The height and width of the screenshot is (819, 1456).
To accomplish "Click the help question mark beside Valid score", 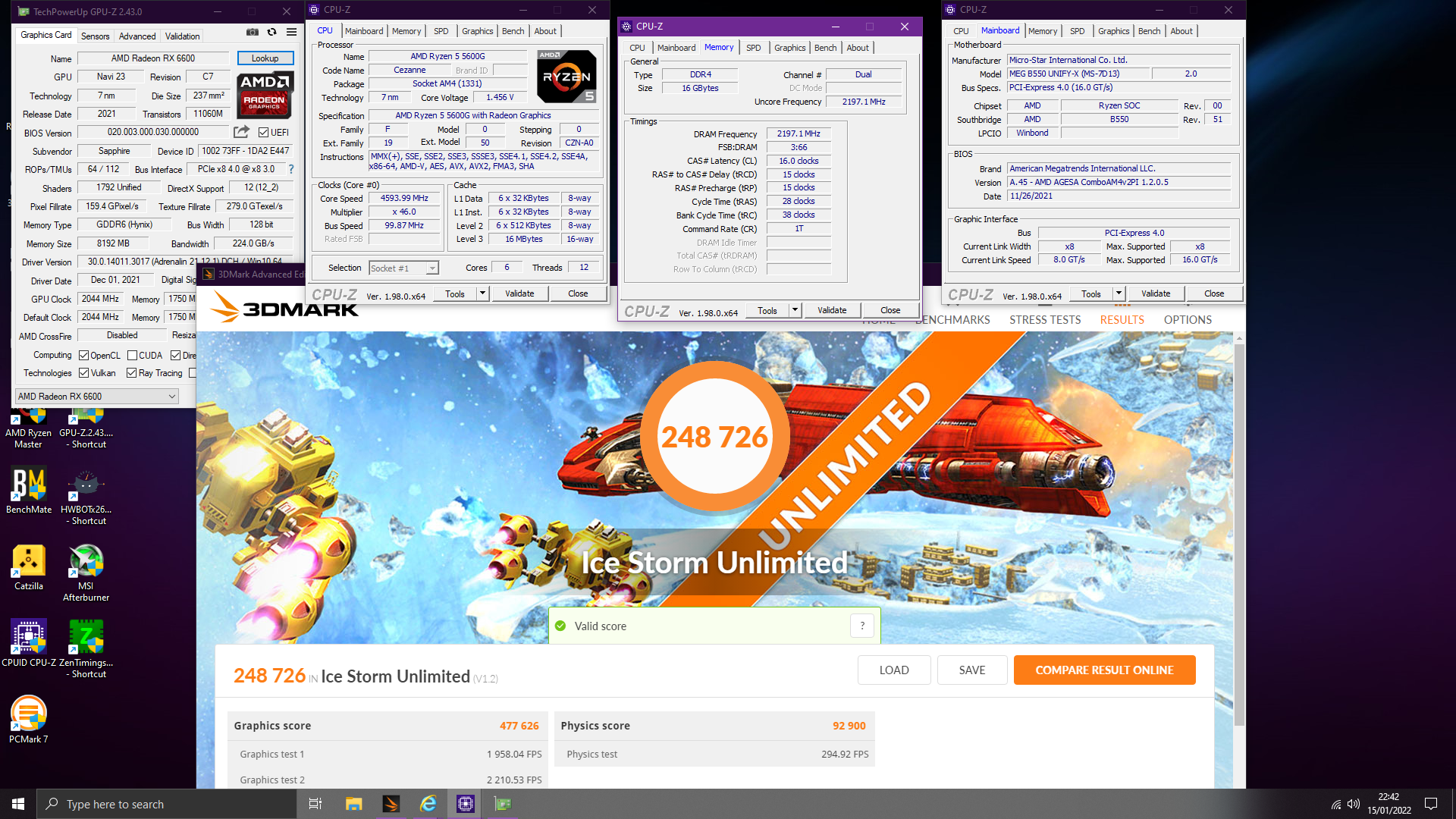I will tap(862, 626).
